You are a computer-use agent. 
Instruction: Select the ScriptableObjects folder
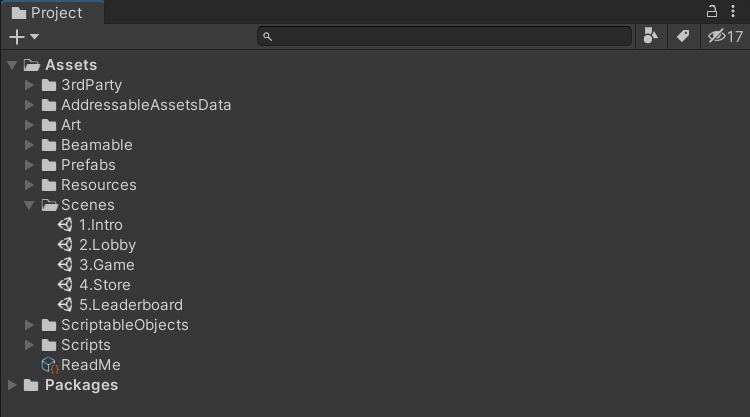point(123,325)
